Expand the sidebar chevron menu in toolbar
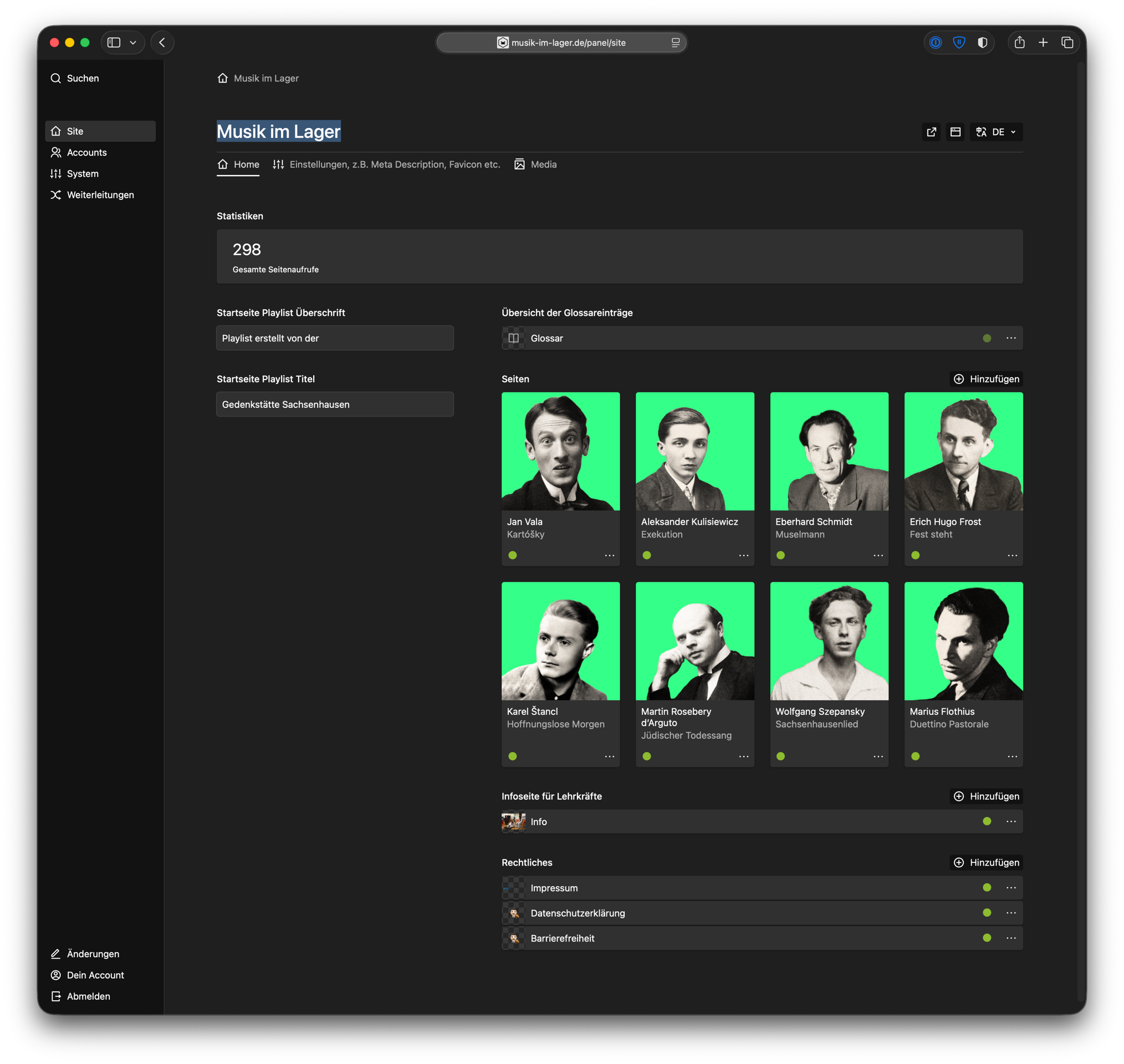This screenshot has width=1124, height=1064. click(x=133, y=43)
